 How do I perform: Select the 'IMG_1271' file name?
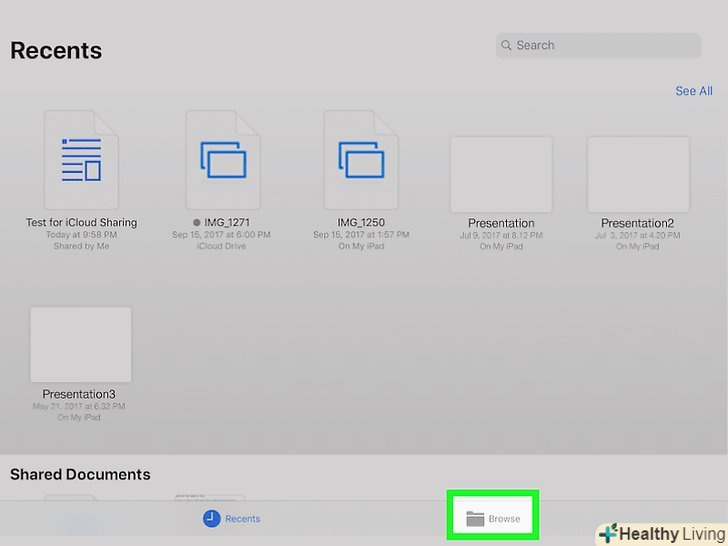(227, 222)
